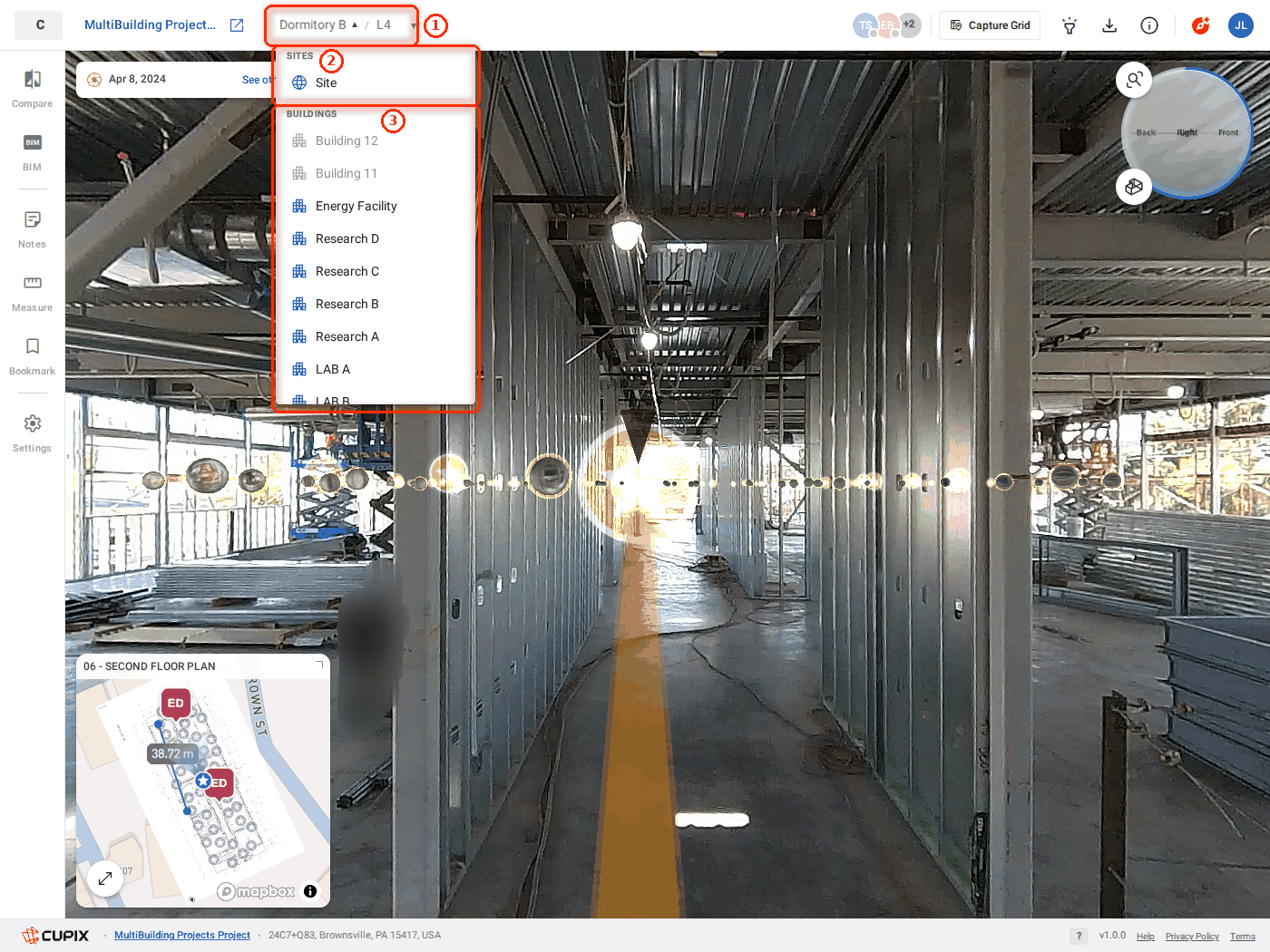Click the Capture Grid button
The image size is (1270, 952).
990,25
